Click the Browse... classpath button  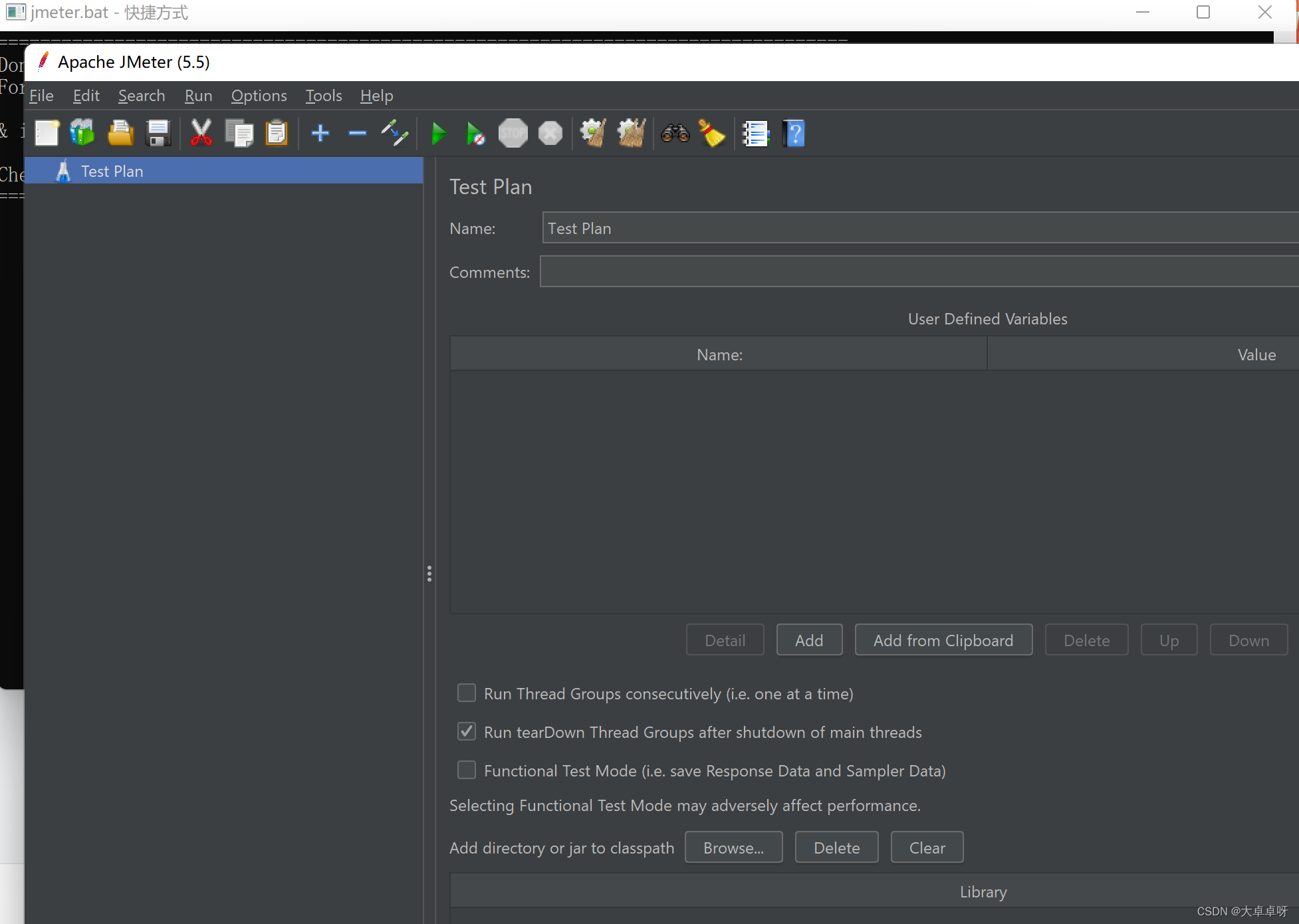[x=733, y=848]
